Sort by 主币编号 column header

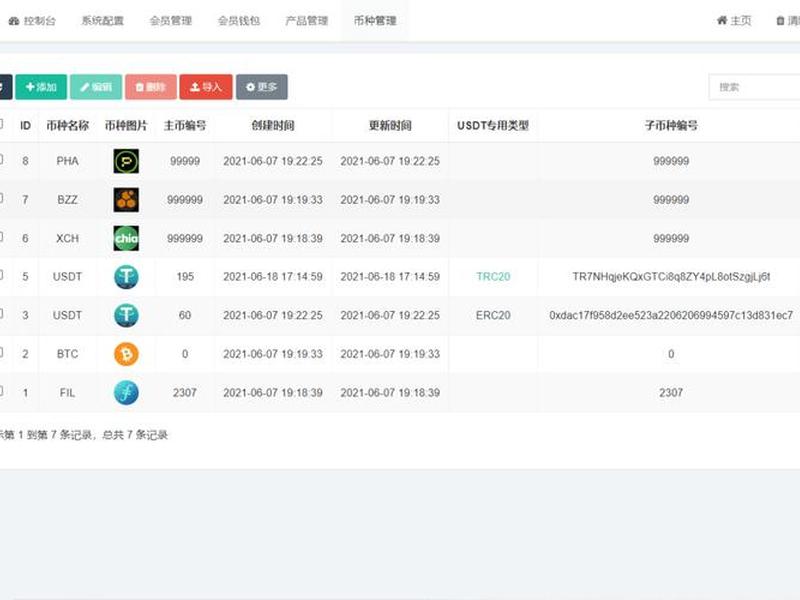pyautogui.click(x=185, y=126)
